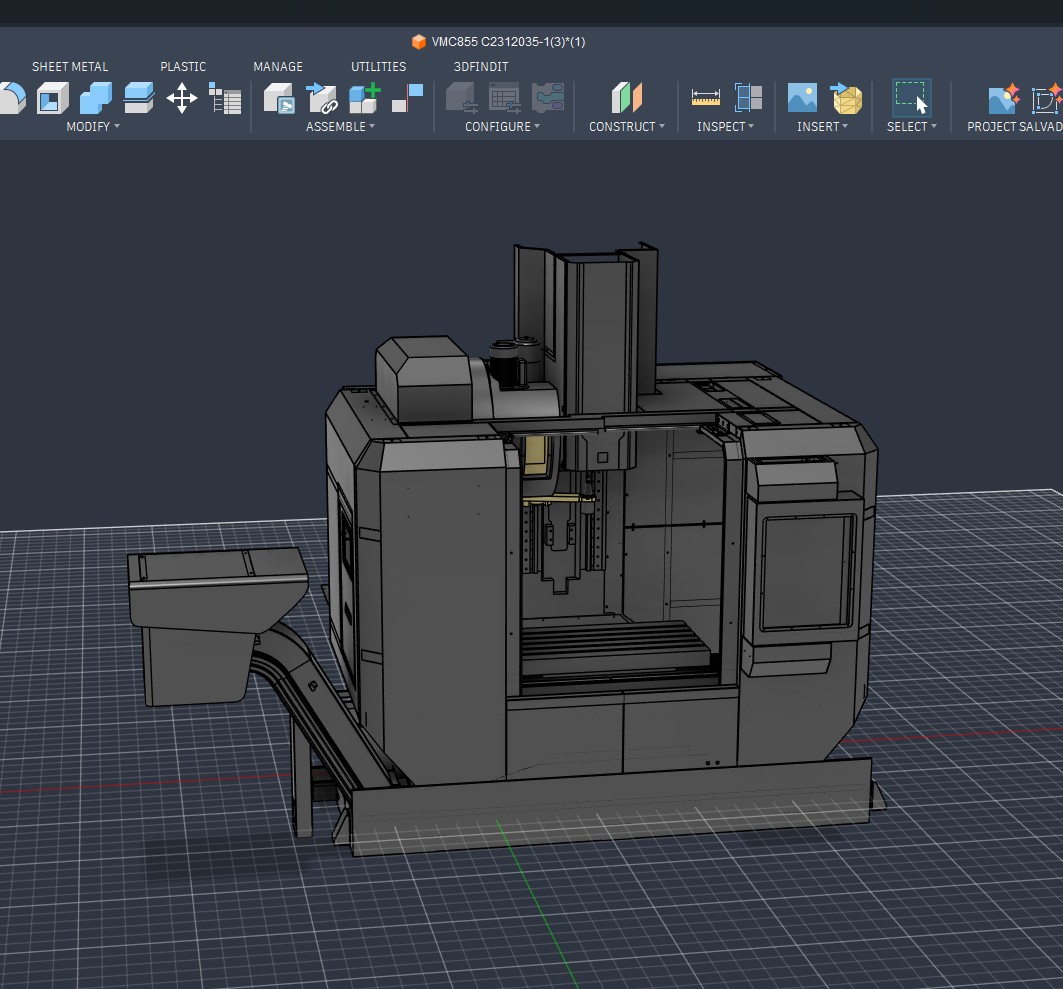1063x989 pixels.
Task: Switch to the 3DFINDIT tab
Action: tap(481, 66)
